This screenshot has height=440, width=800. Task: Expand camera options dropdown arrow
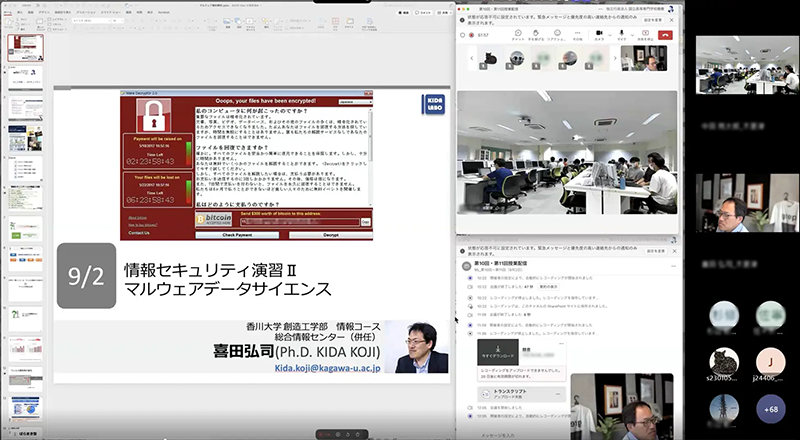(609, 35)
